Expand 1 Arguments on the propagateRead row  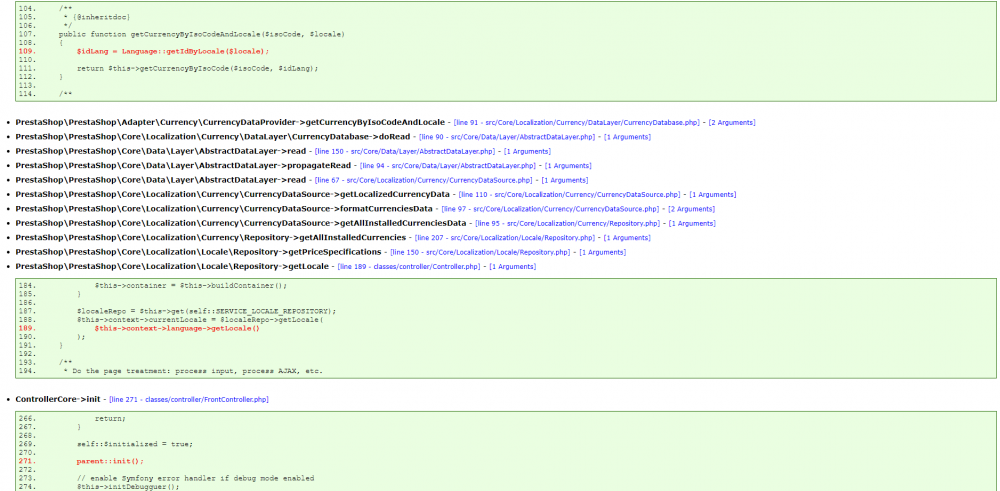pos(568,166)
